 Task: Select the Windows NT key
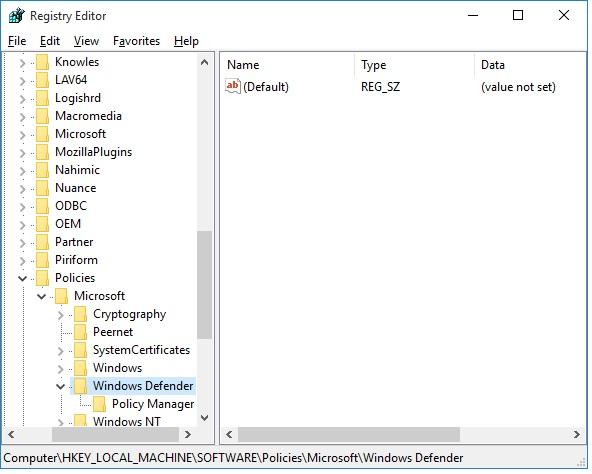pos(126,421)
